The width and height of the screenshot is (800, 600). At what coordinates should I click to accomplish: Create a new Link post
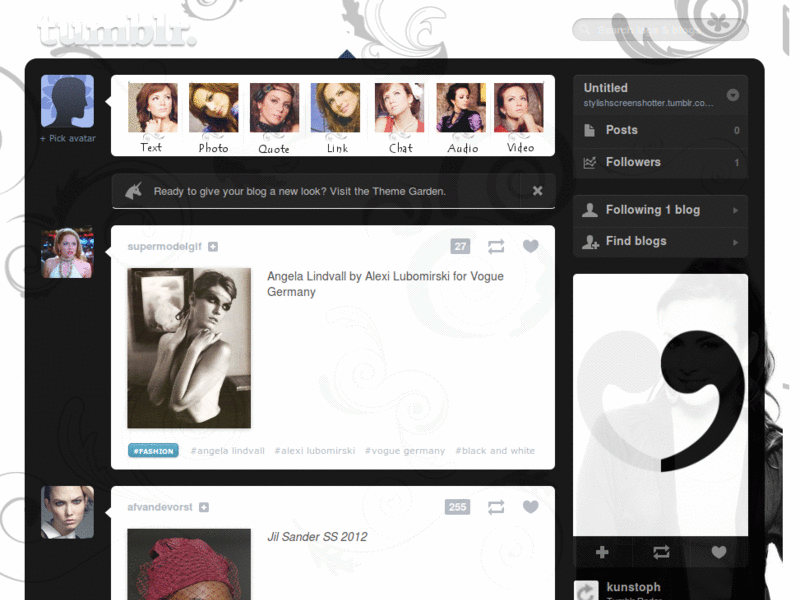tap(336, 118)
